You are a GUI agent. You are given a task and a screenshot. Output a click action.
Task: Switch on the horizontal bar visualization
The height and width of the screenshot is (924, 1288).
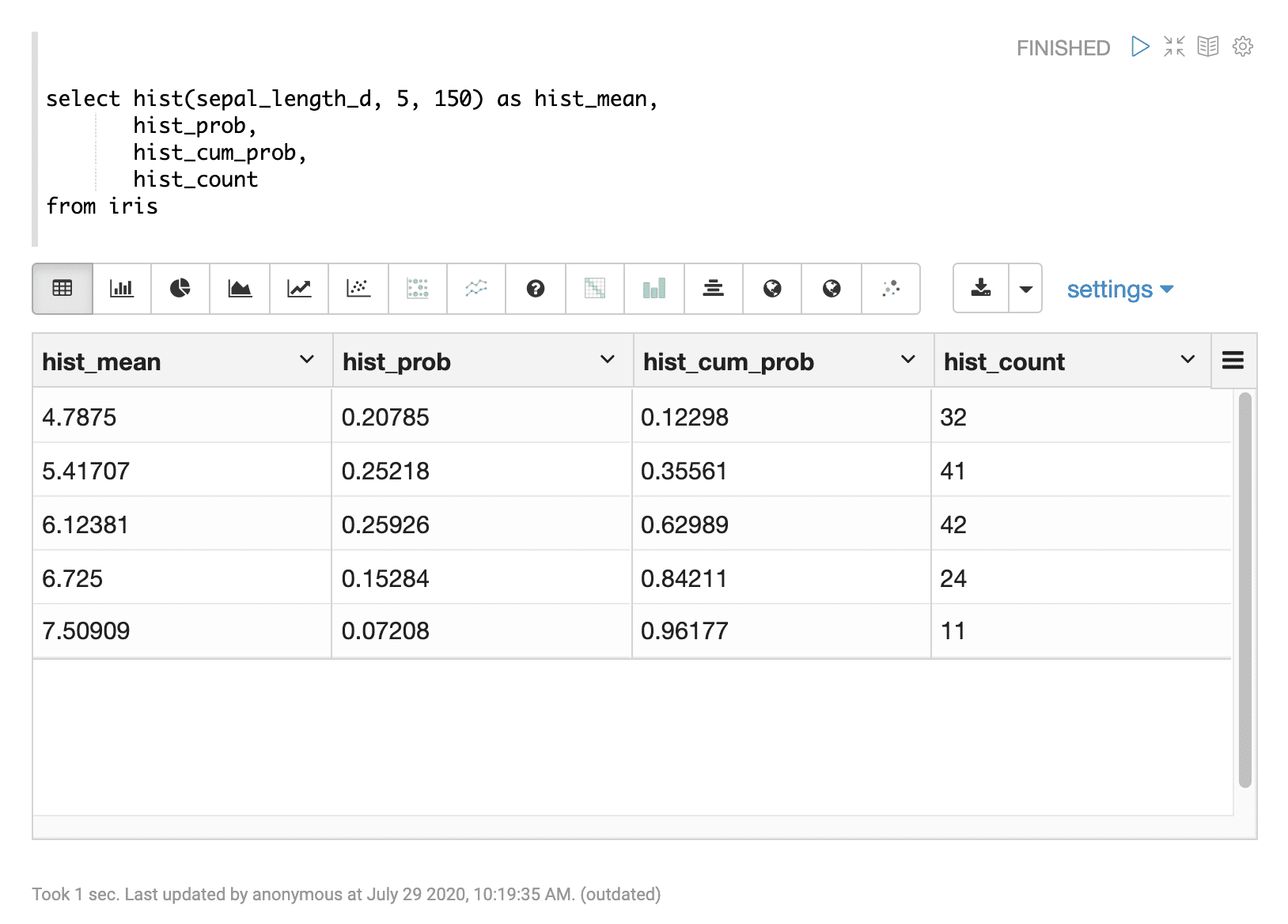713,289
